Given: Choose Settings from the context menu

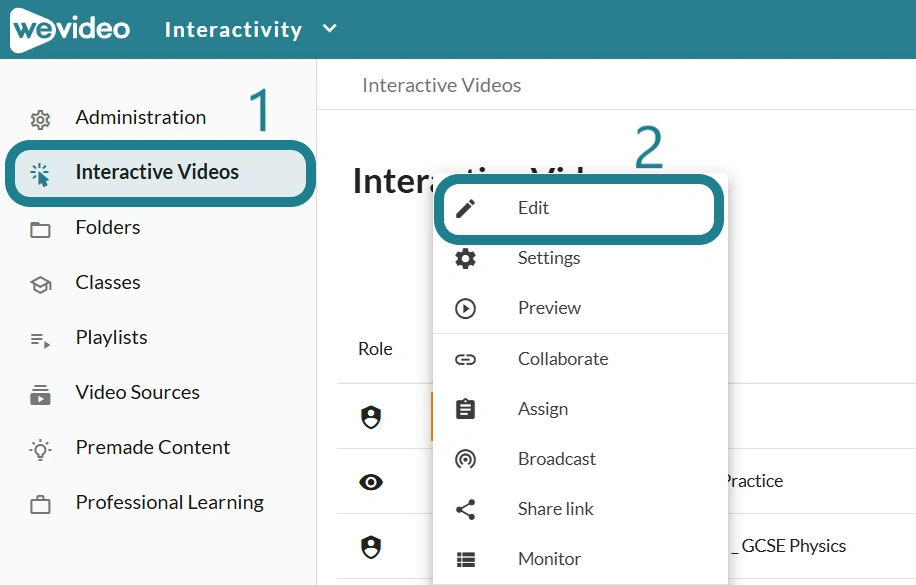Looking at the screenshot, I should [x=581, y=258].
